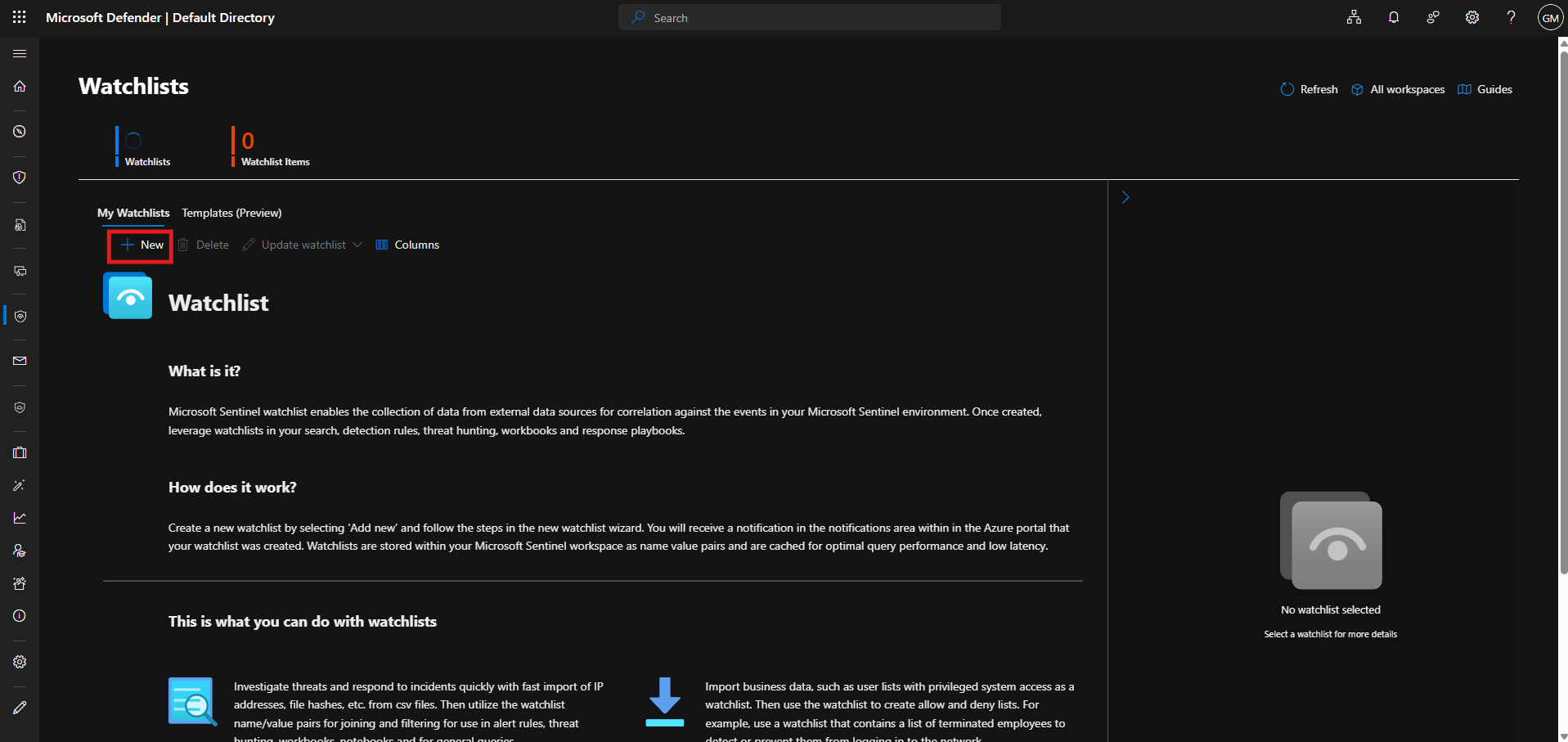Screen dimensions: 1568x742
Task: Click 'This is what you can do with watchlists'
Action: click(x=303, y=622)
